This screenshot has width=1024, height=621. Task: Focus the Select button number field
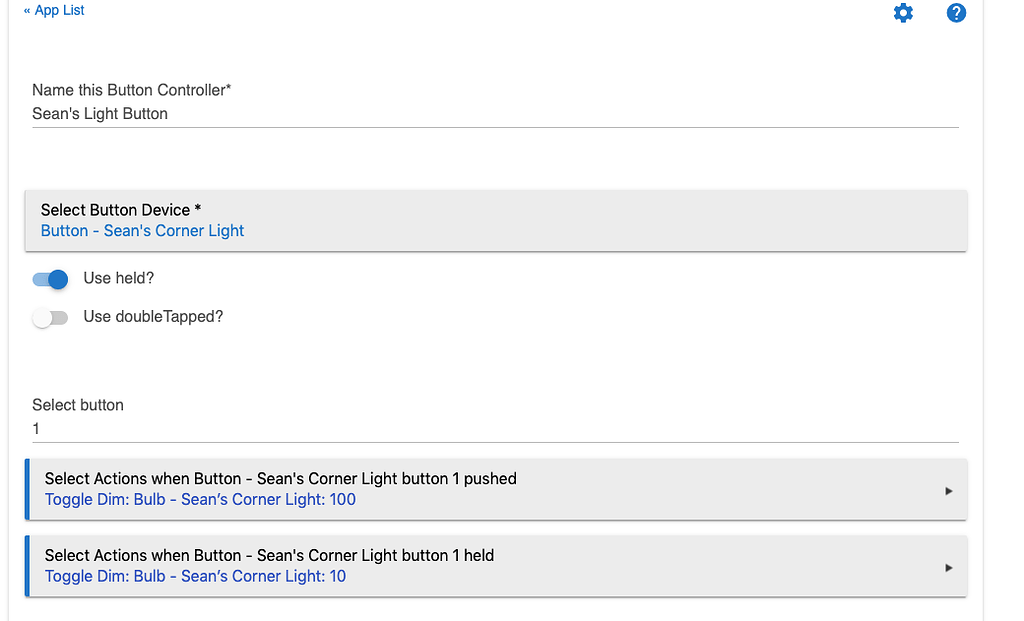495,429
